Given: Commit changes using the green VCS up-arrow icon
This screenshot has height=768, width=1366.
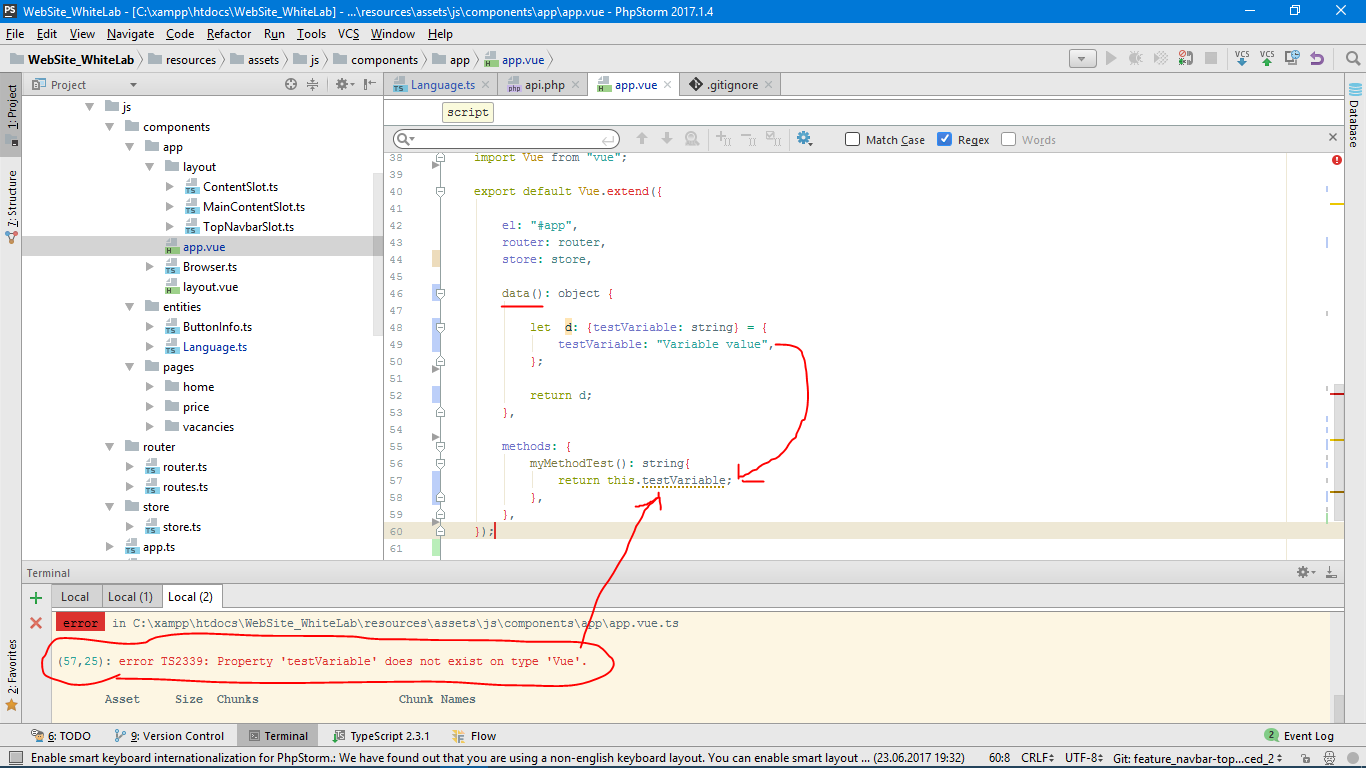Looking at the screenshot, I should coord(1266,60).
